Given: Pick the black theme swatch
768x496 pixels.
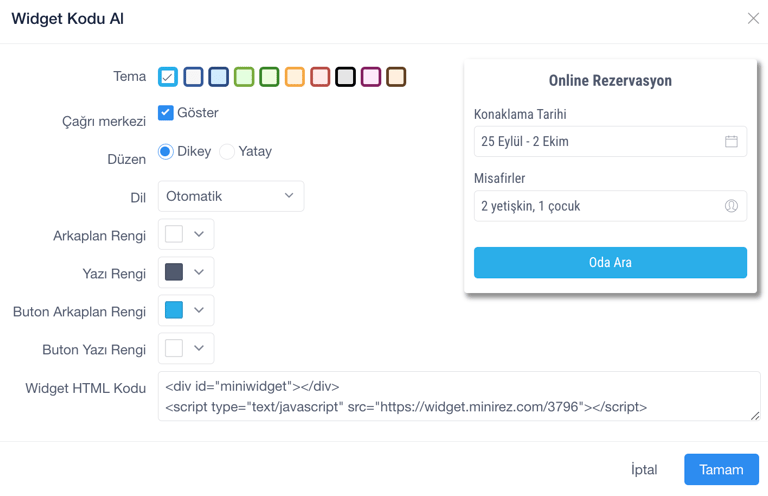Looking at the screenshot, I should [345, 77].
